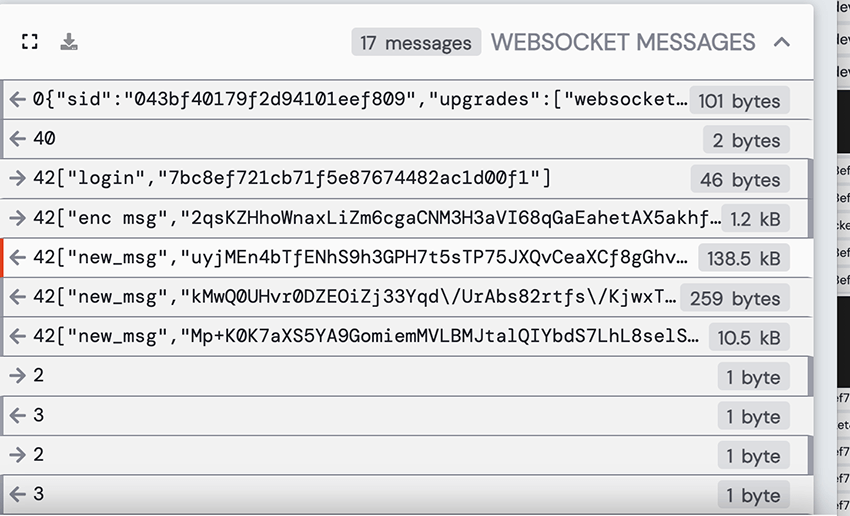Click the WEBSOCKET MESSAGES heading
The image size is (850, 516).
coord(623,42)
